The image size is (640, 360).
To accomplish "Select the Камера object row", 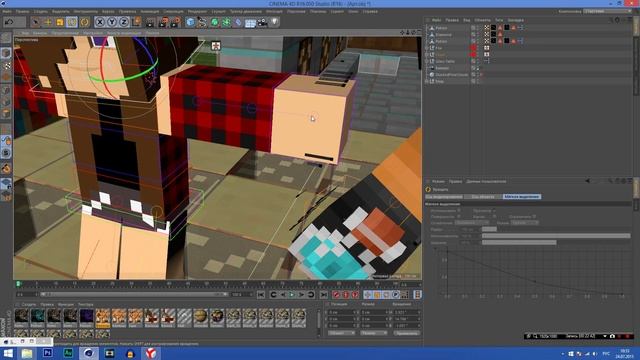I will 442,68.
